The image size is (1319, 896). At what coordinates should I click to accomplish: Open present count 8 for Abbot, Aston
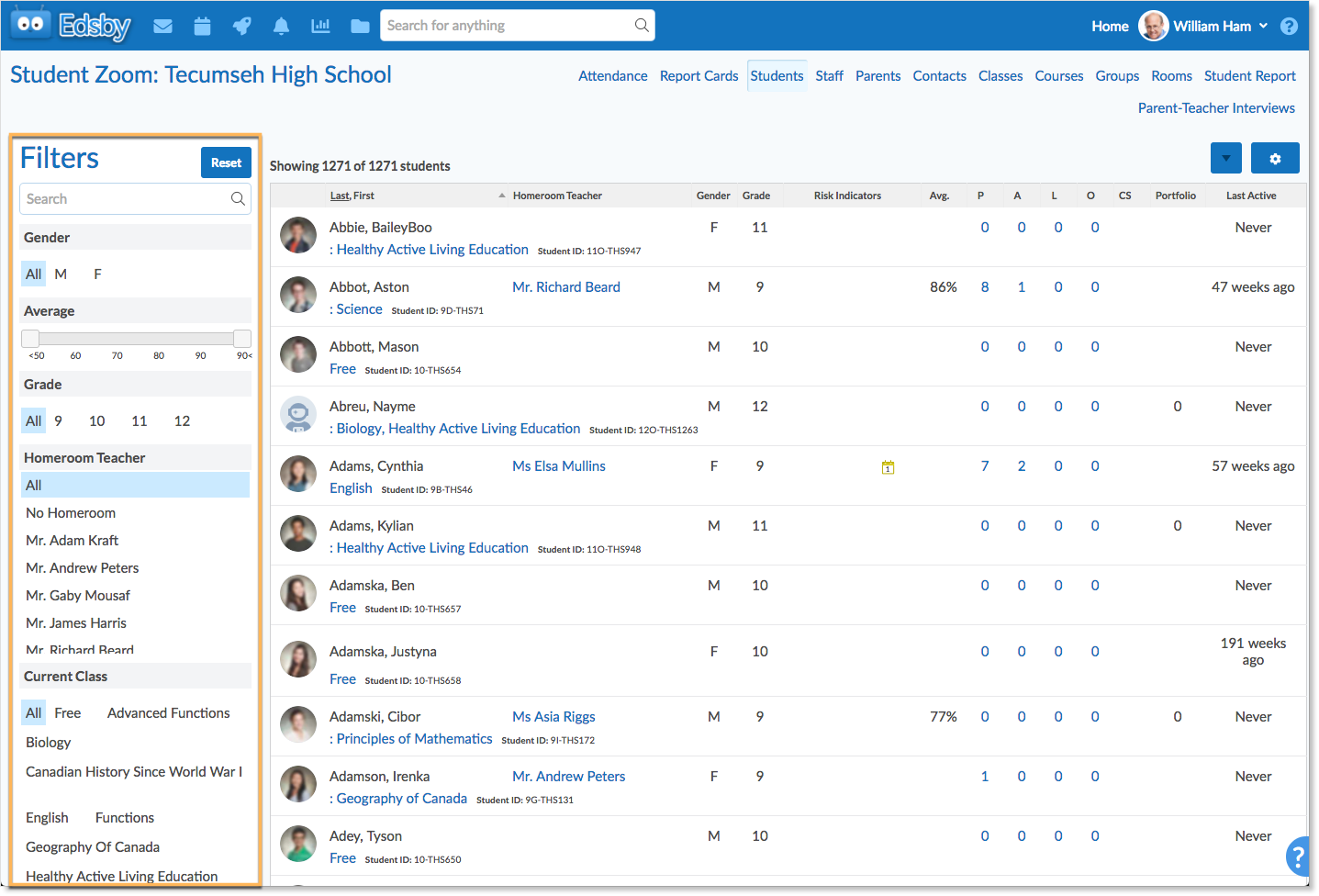(x=985, y=287)
